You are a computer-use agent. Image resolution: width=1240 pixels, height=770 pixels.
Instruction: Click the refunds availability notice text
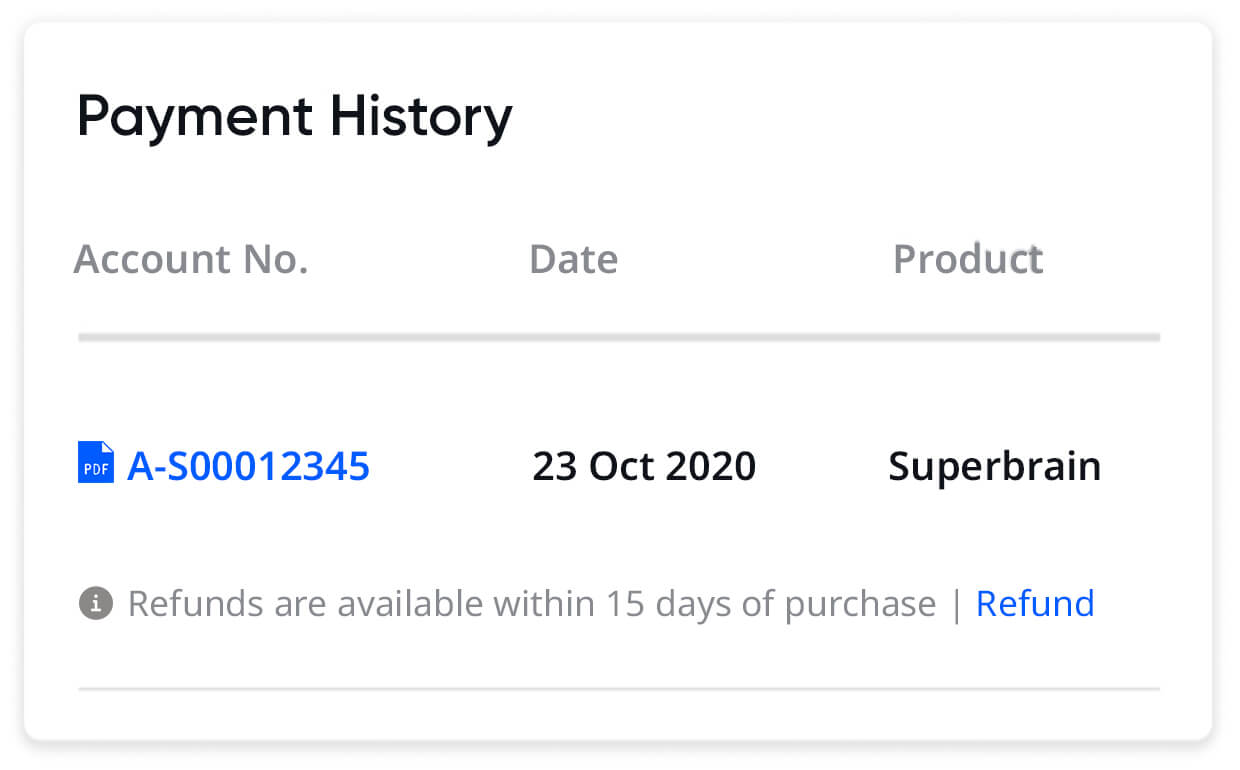tap(531, 604)
